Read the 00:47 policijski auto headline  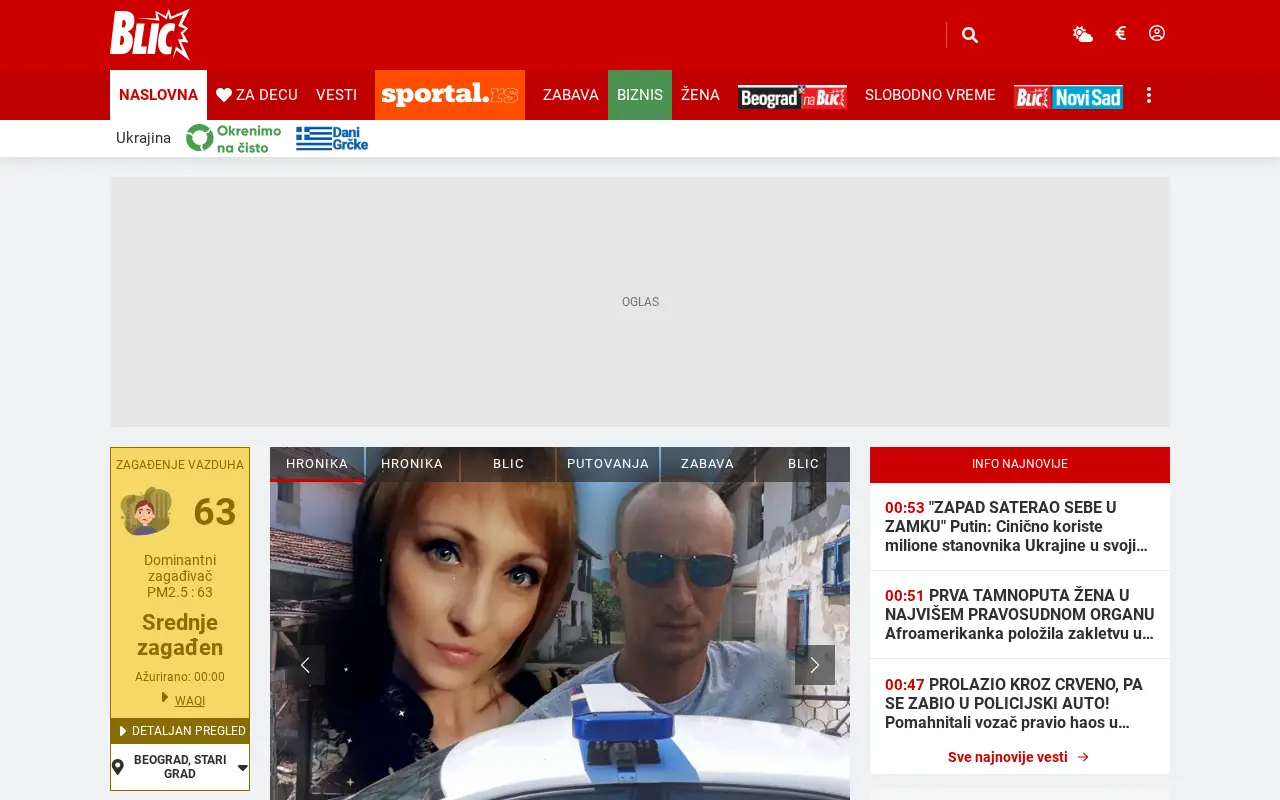1020,703
